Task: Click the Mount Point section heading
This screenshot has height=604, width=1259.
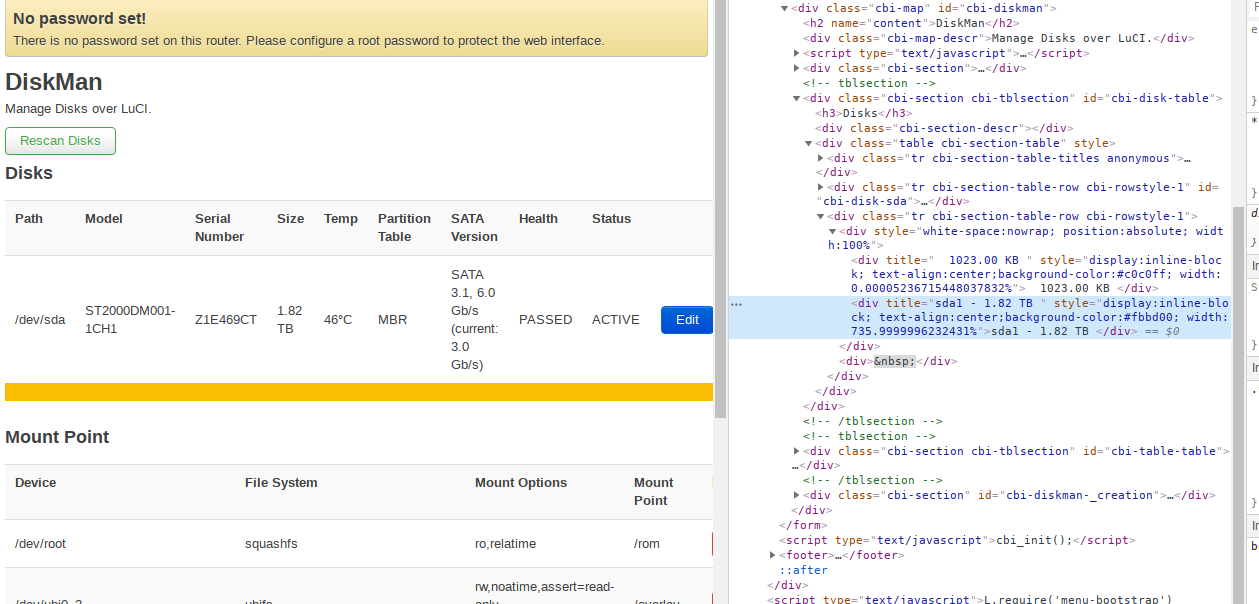Action: [57, 437]
